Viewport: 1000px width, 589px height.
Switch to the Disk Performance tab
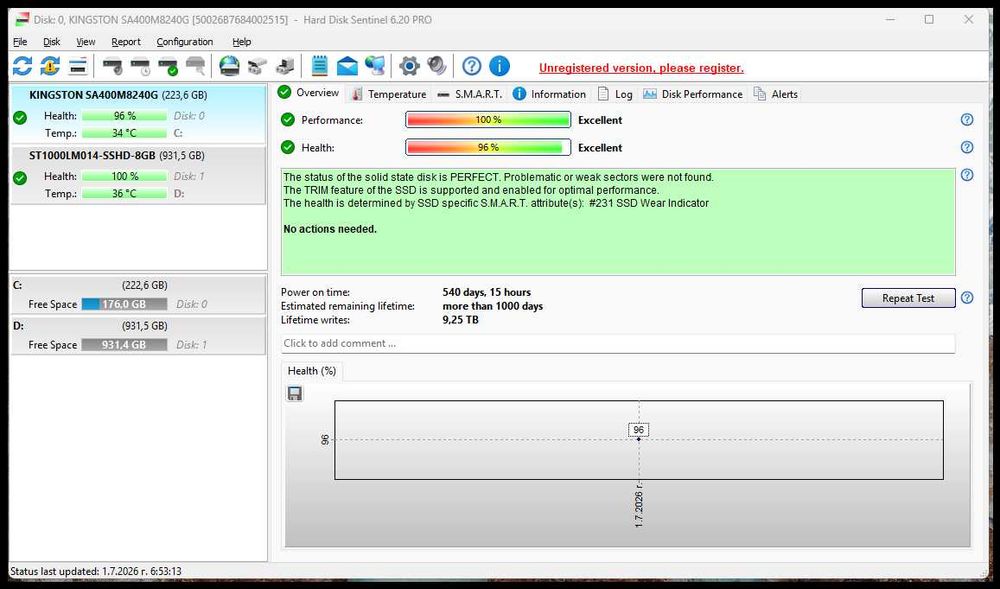693,94
